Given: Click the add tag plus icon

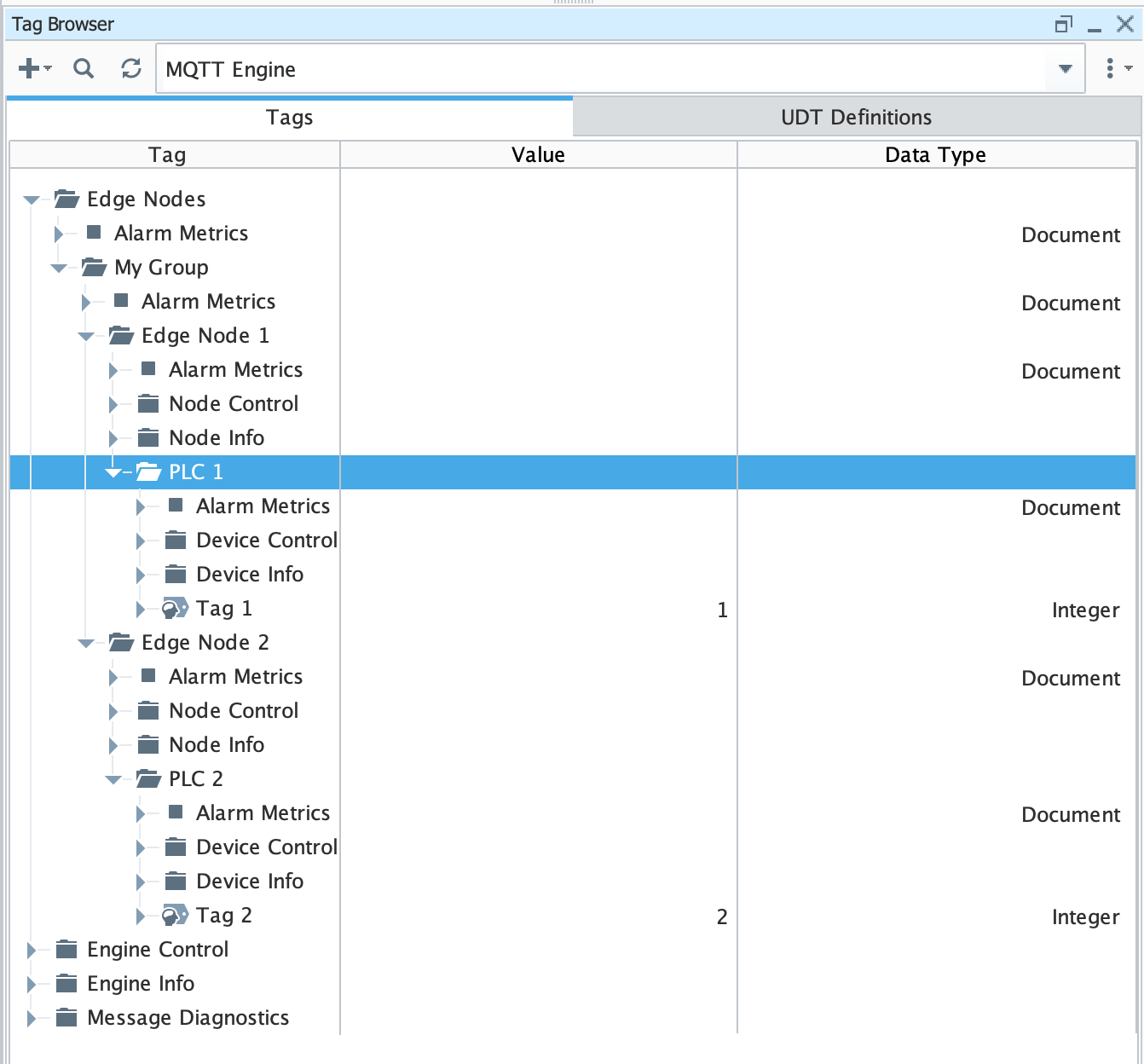Looking at the screenshot, I should [30, 68].
